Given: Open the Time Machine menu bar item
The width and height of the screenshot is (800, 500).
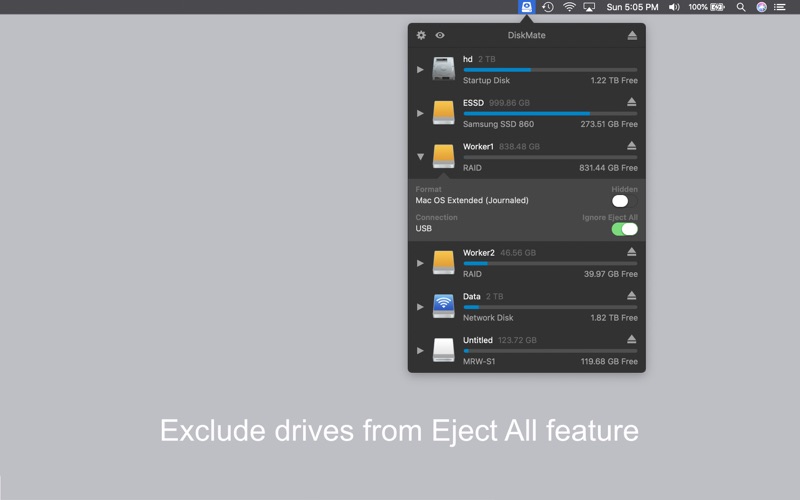Looking at the screenshot, I should point(548,7).
